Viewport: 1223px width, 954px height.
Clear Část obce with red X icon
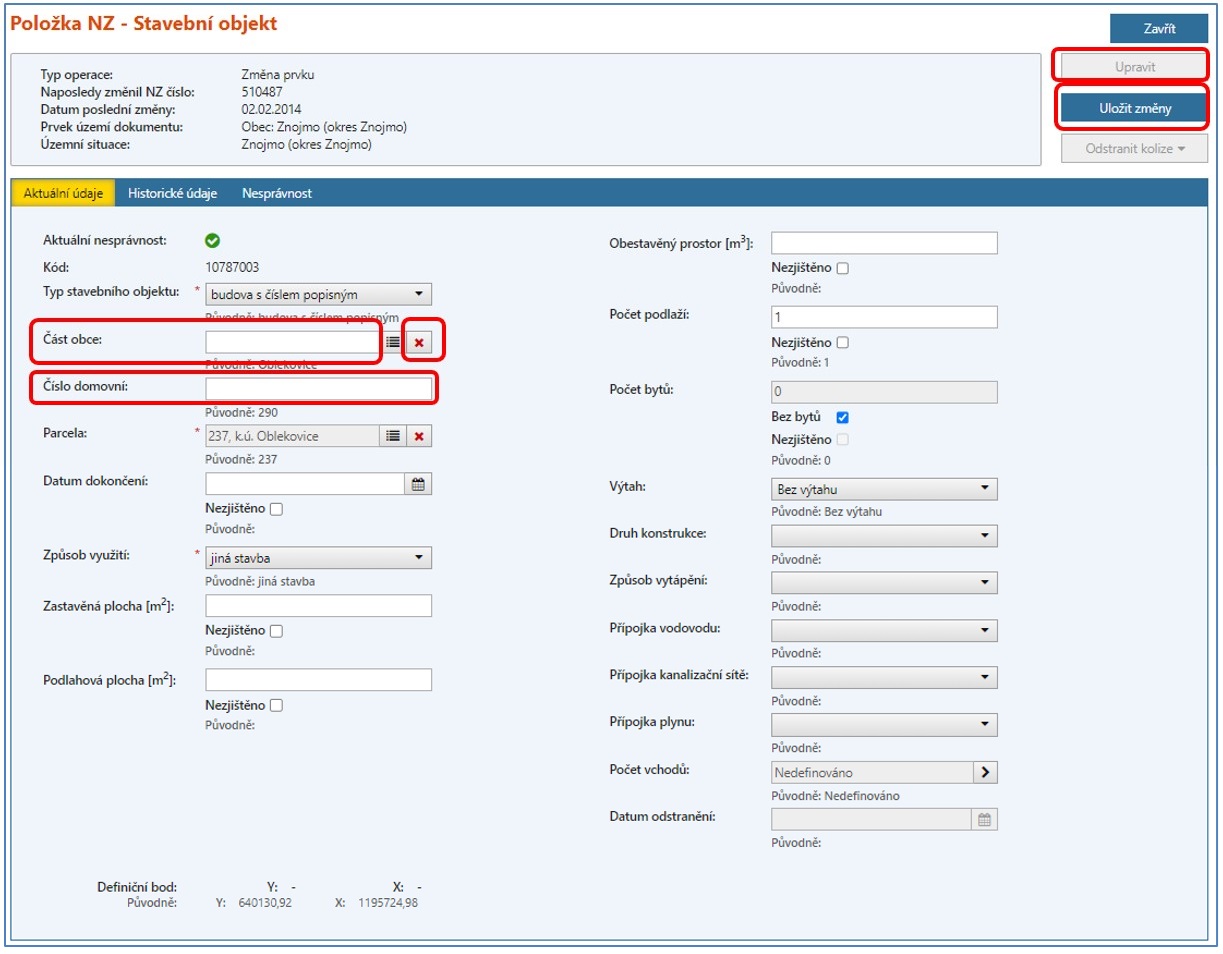[x=419, y=343]
